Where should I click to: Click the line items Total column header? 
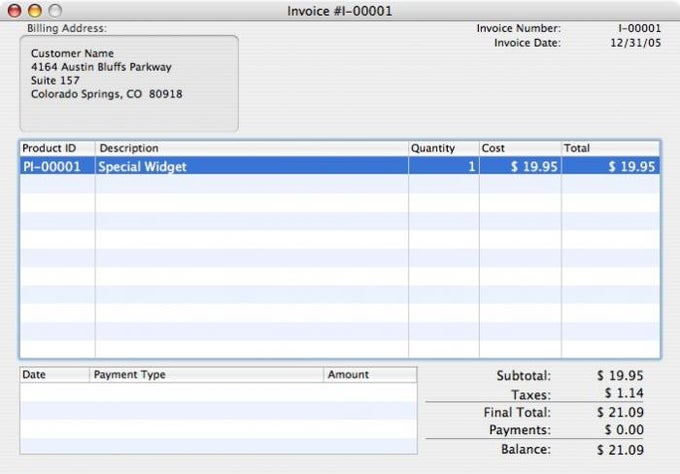tap(611, 148)
